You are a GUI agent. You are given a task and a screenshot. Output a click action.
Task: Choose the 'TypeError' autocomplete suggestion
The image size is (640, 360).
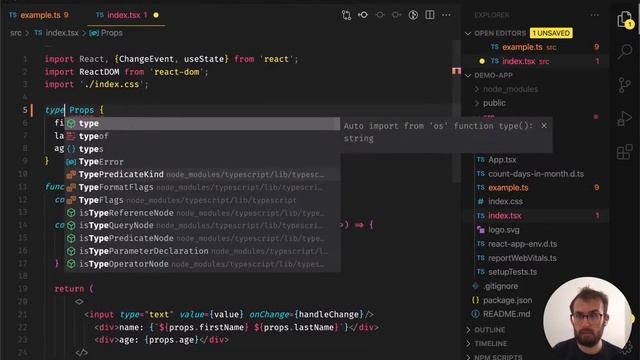pos(202,162)
